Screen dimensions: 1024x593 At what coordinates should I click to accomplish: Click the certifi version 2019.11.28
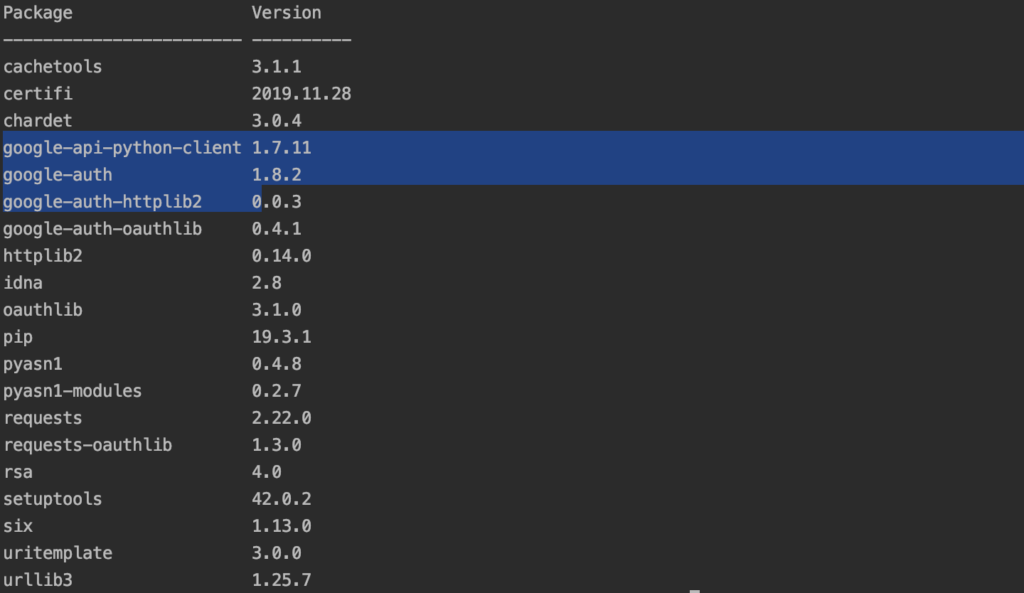301,93
